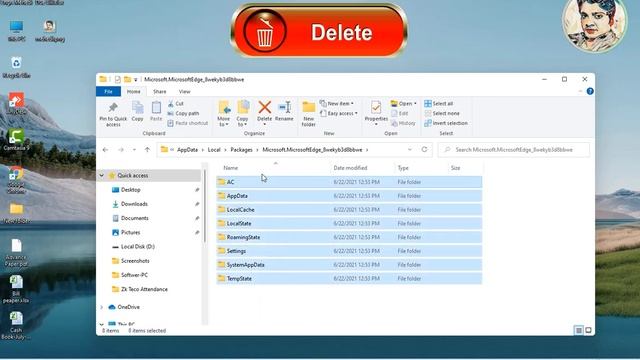Screen dimensions: 640x360
Task: Open the File tab
Action: pyautogui.click(x=108, y=92)
